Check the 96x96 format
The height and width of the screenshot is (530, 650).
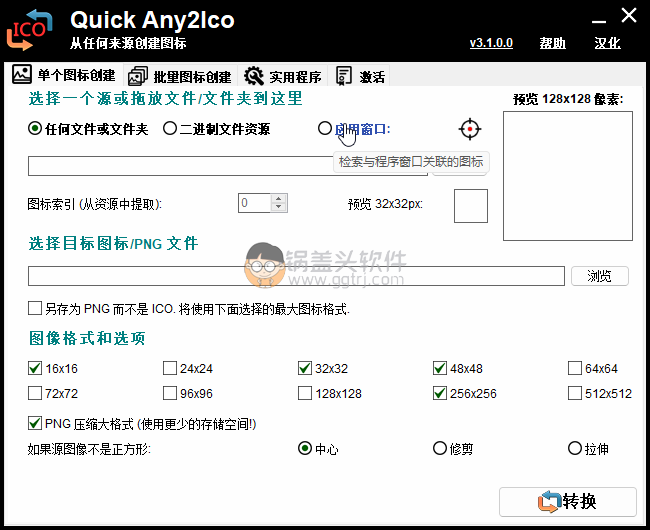click(x=170, y=393)
